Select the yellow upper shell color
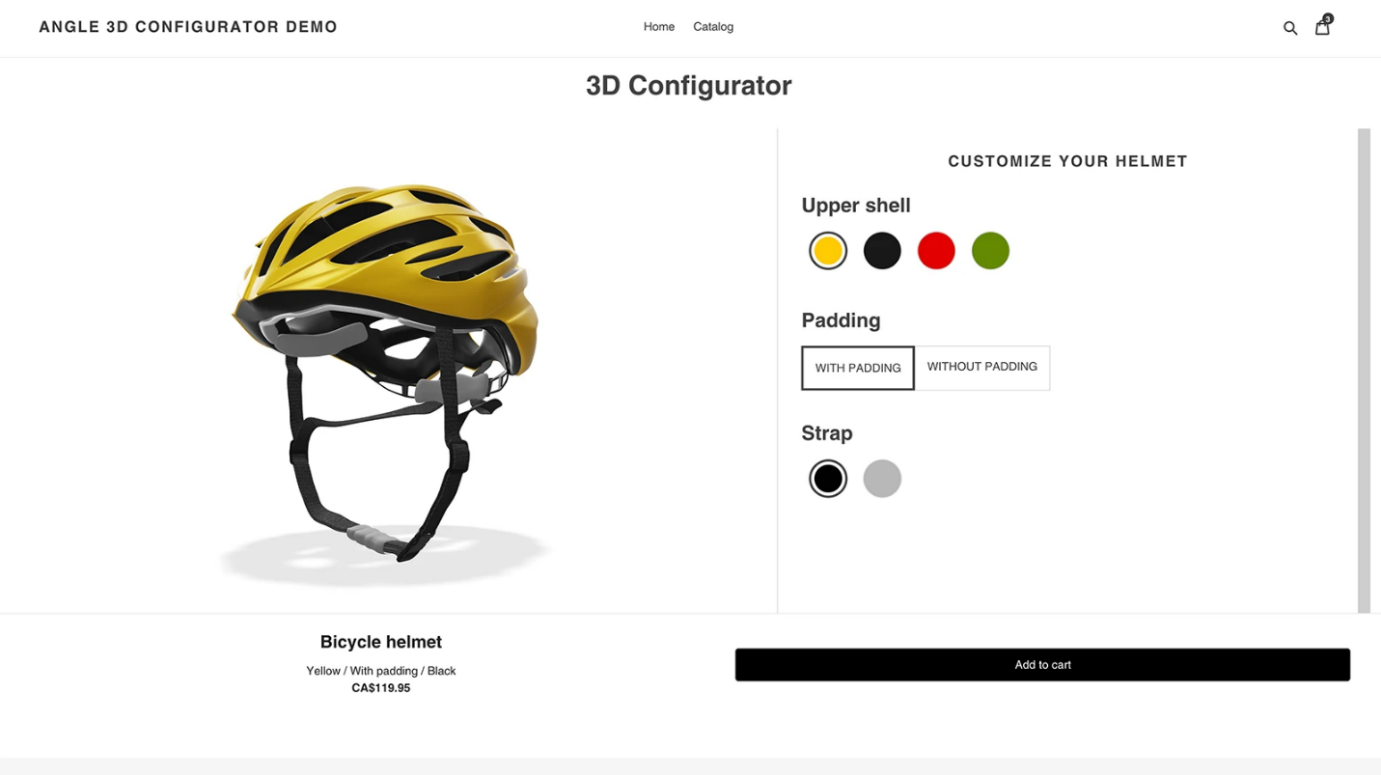 point(828,251)
